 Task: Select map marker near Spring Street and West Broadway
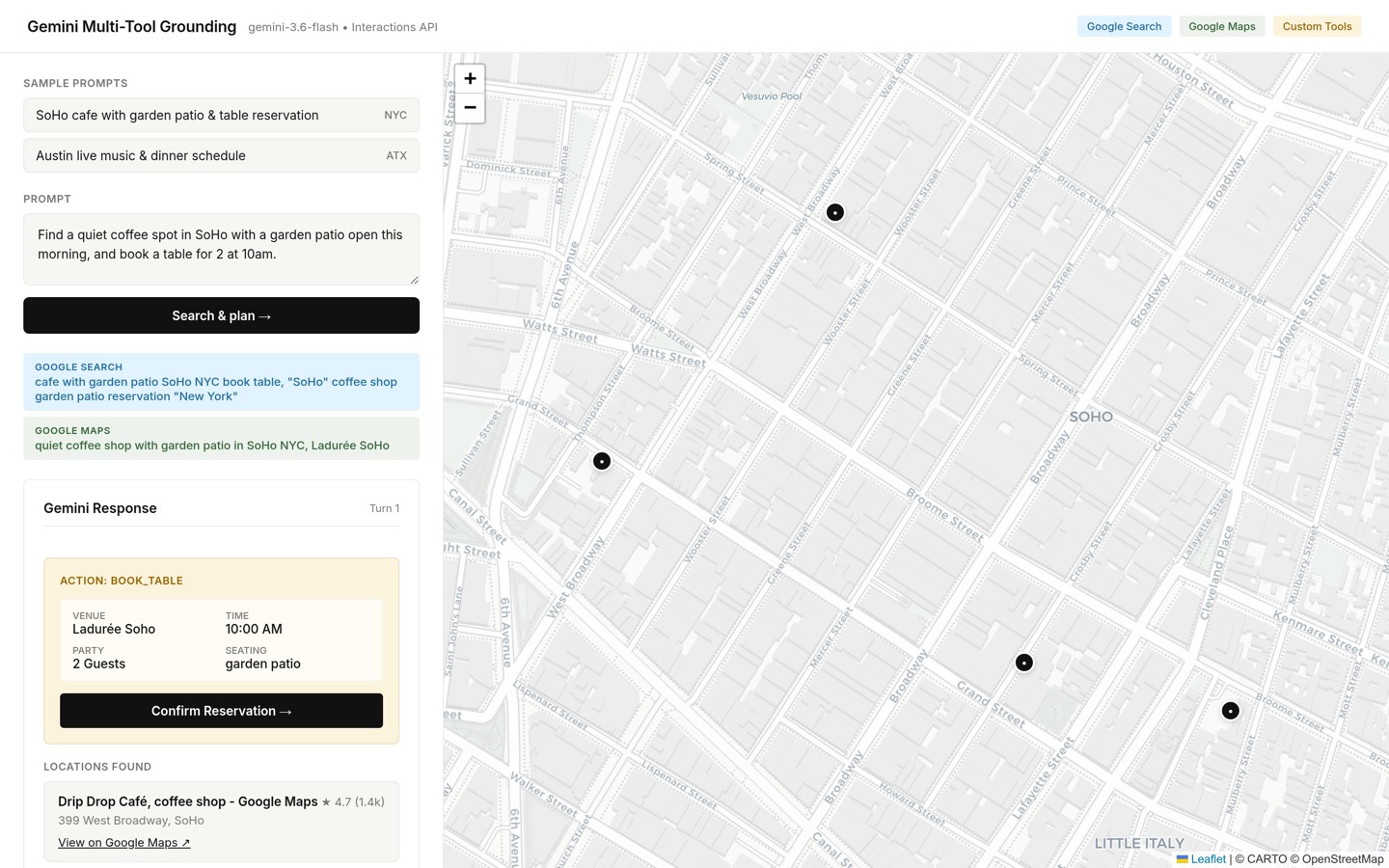click(x=835, y=212)
